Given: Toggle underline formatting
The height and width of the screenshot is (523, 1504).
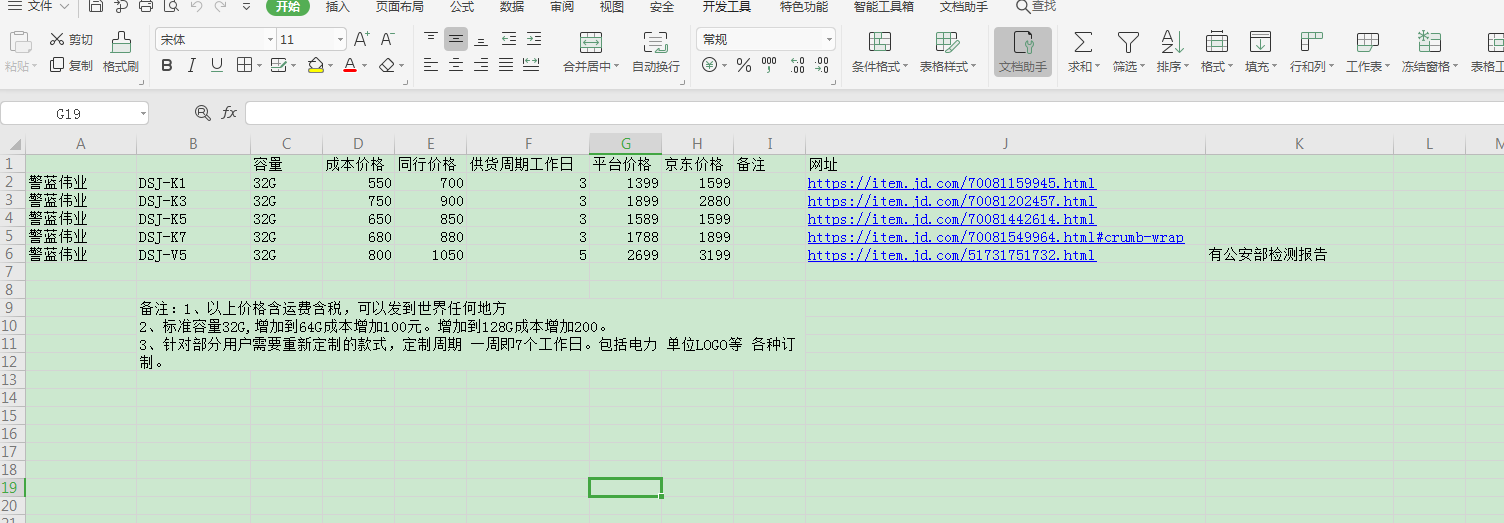Looking at the screenshot, I should click(217, 65).
